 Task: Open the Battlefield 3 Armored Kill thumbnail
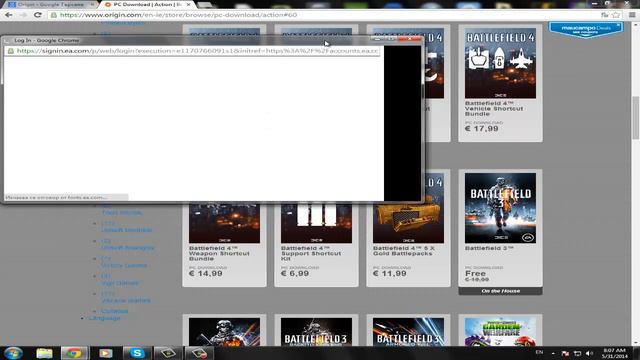[408, 332]
